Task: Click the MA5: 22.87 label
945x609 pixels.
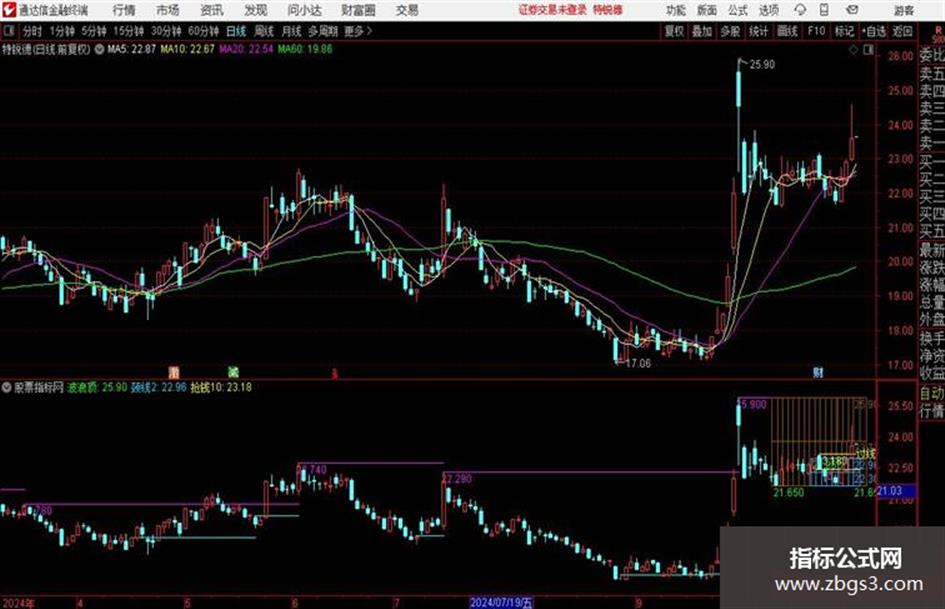Action: 131,49
